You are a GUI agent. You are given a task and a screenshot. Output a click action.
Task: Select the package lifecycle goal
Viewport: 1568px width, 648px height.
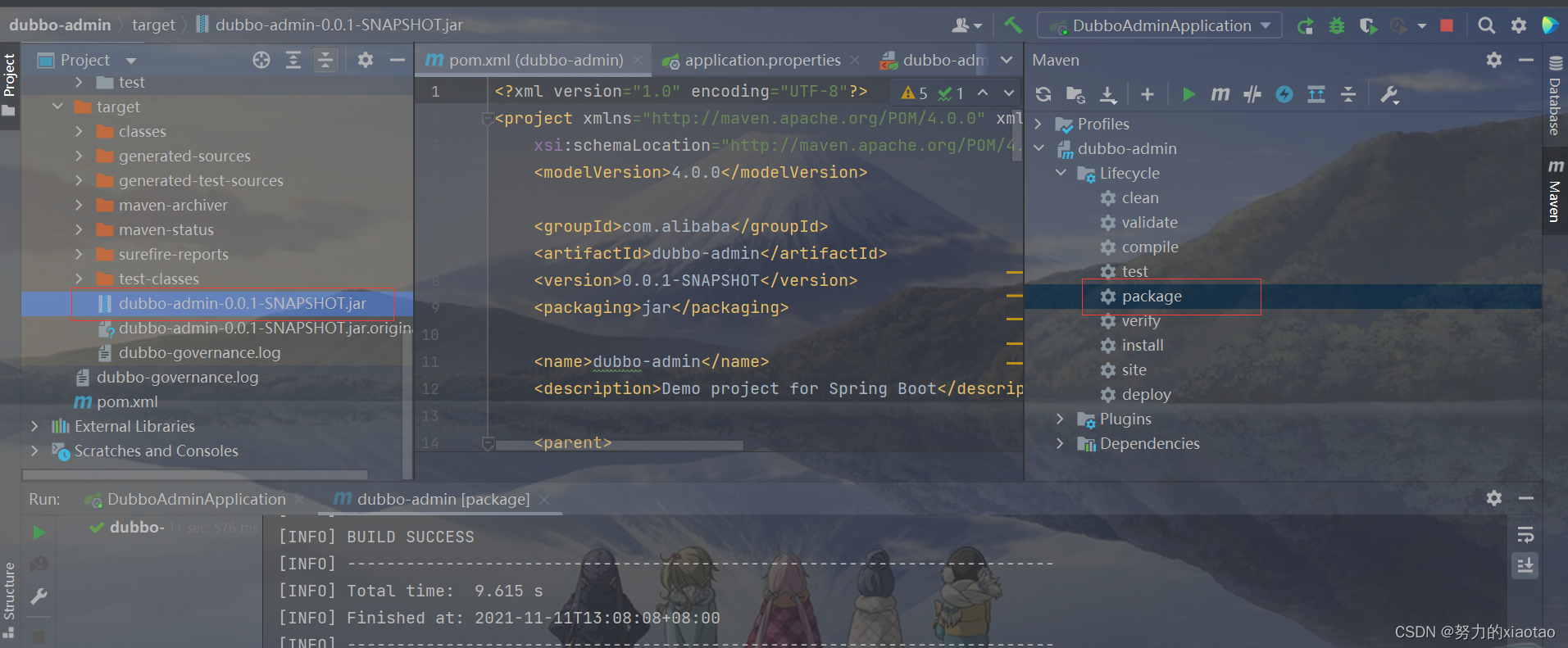coord(1151,296)
